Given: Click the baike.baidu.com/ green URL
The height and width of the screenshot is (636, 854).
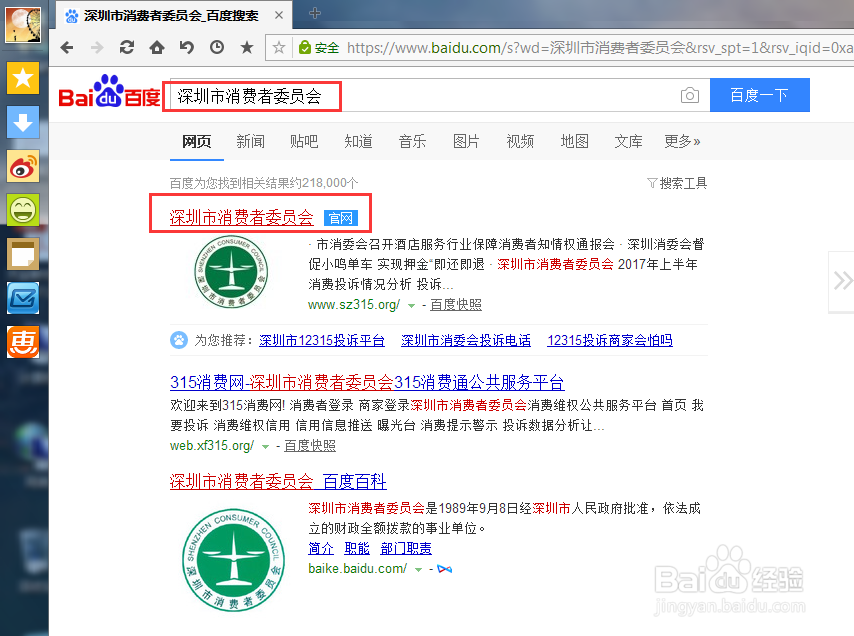Looking at the screenshot, I should point(358,569).
